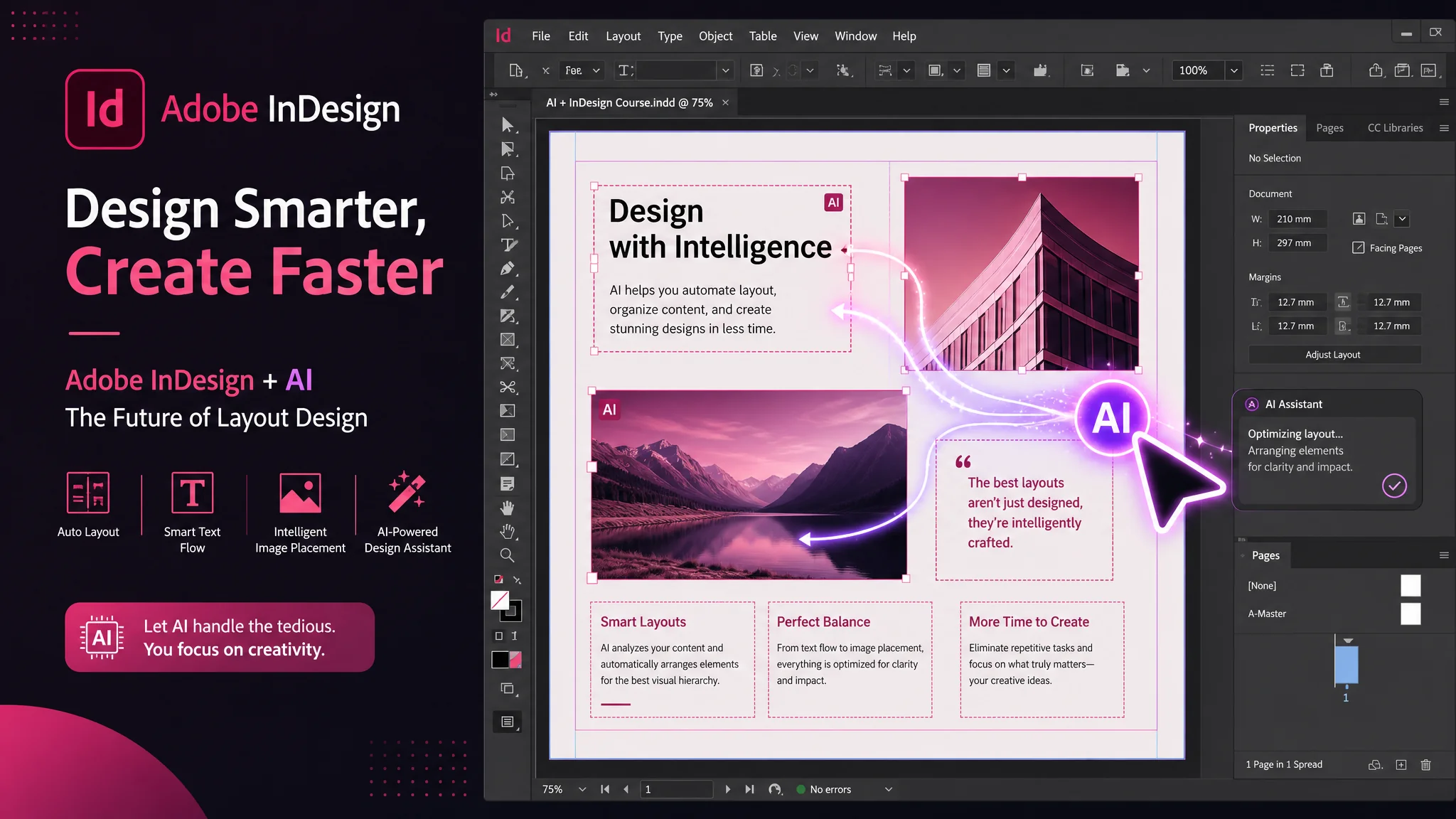1456x819 pixels.
Task: Click the Let AI handle the tedious banner
Action: 220,637
